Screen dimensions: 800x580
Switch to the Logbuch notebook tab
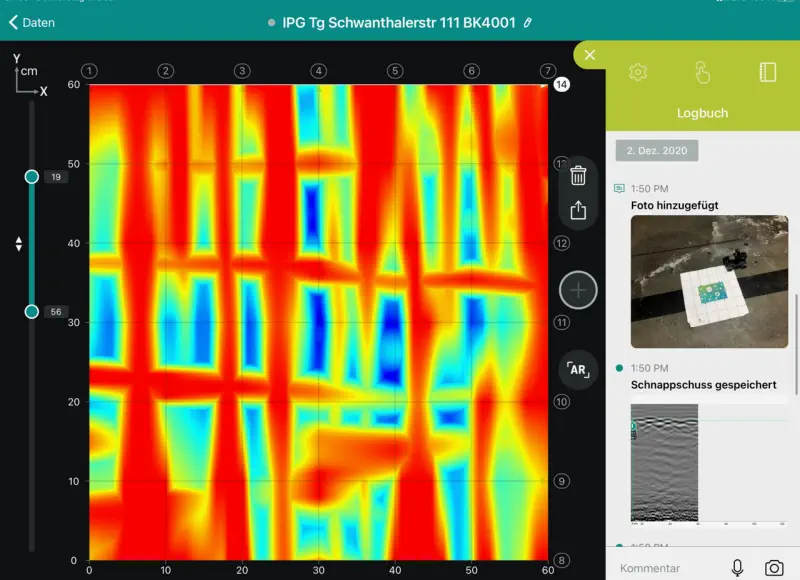768,72
